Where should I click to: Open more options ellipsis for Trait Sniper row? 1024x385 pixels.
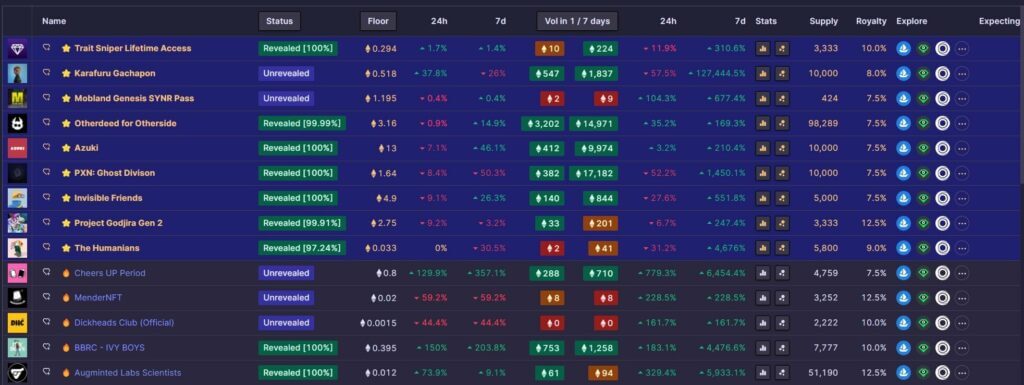[x=962, y=49]
